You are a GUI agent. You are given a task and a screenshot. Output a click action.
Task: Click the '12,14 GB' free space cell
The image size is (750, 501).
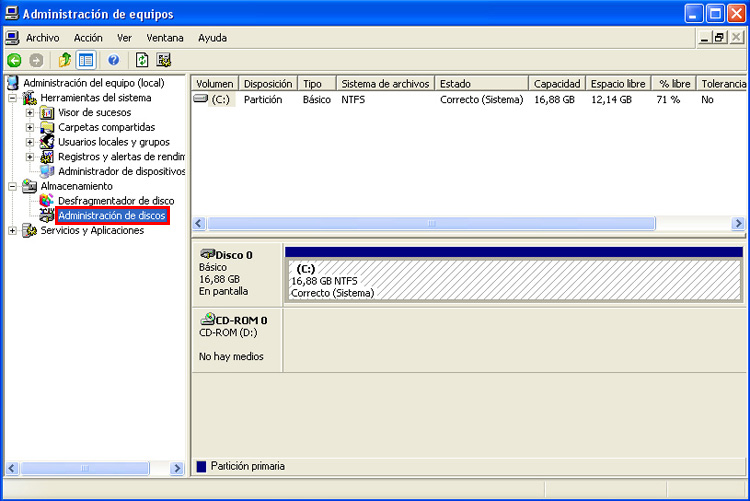(x=611, y=100)
